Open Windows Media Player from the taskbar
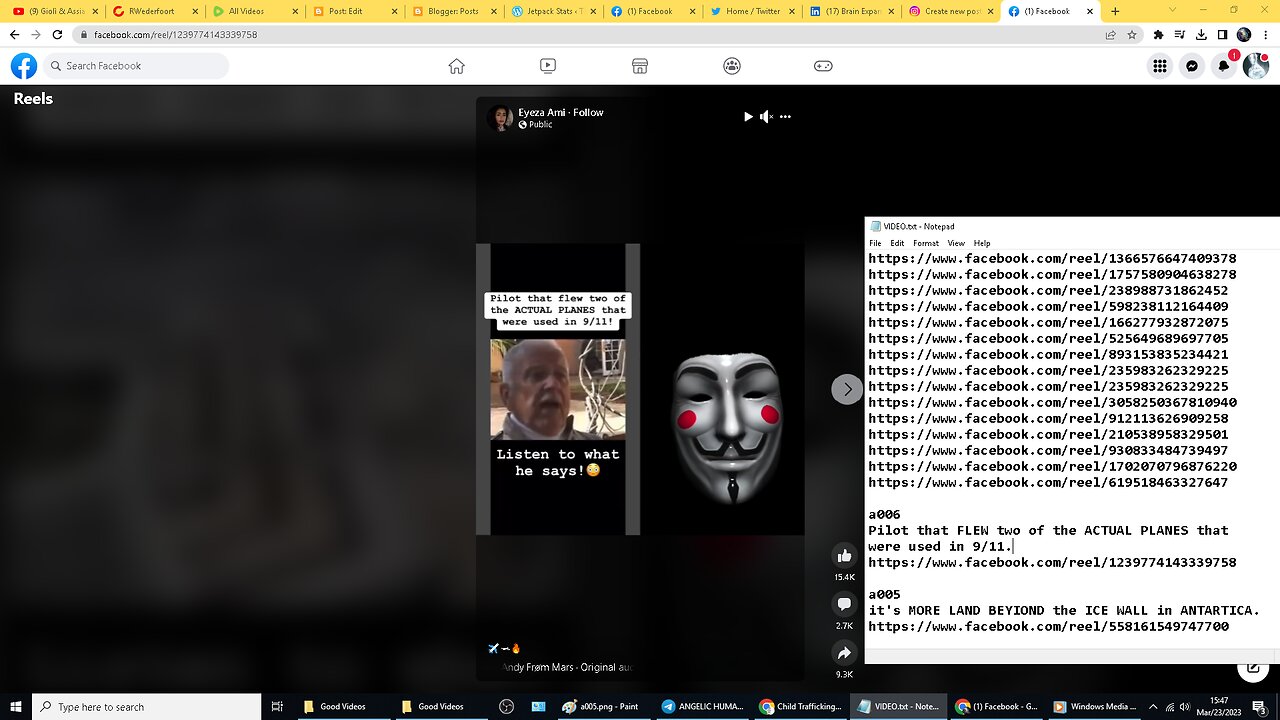This screenshot has height=720, width=1280. [1095, 707]
